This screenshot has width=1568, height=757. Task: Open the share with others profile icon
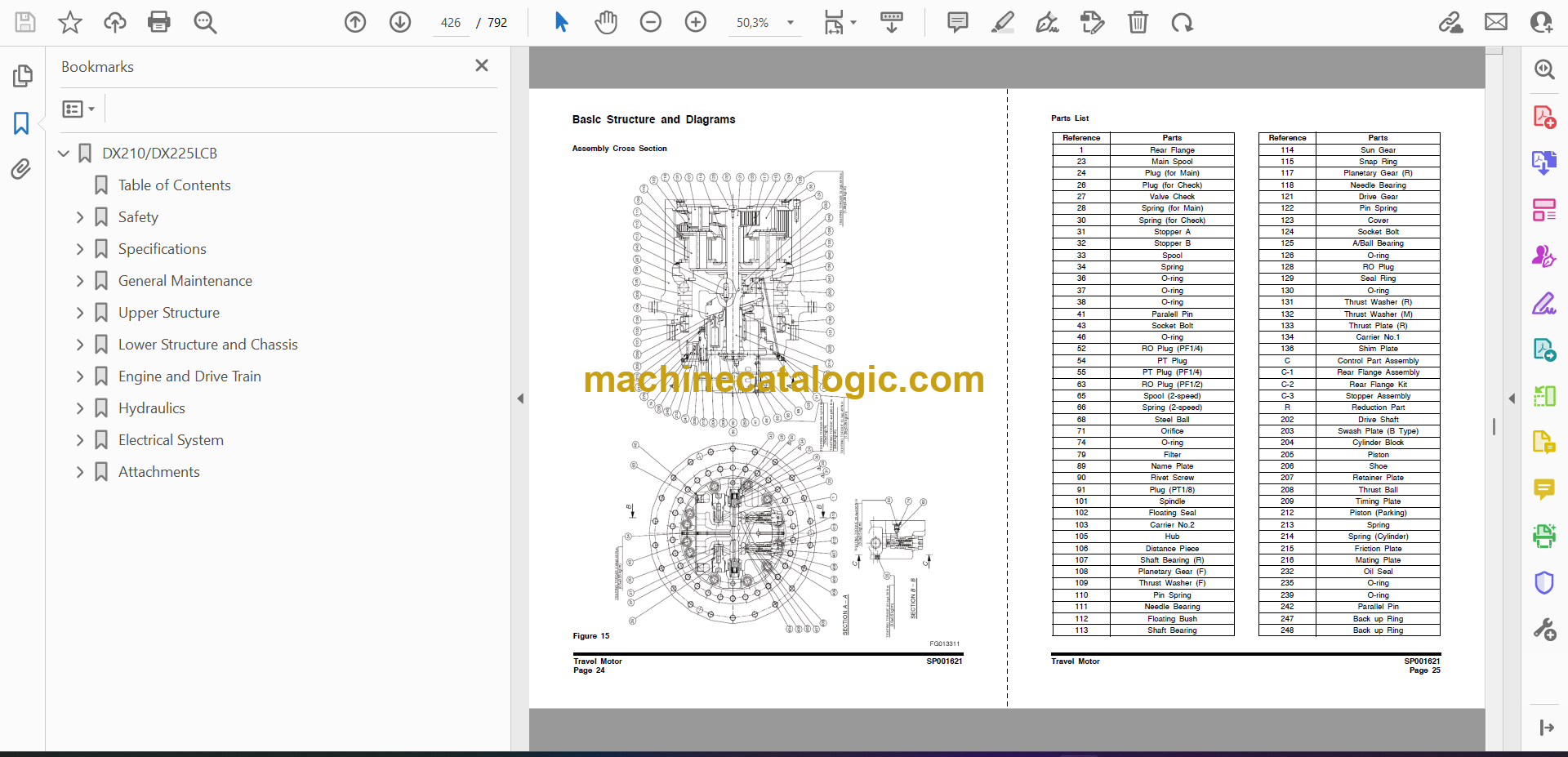pyautogui.click(x=1541, y=22)
